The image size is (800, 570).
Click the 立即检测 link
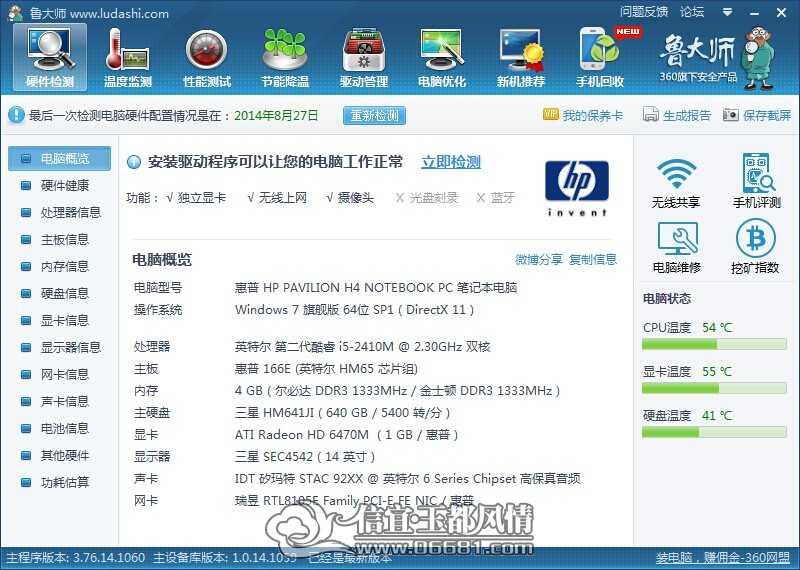[x=451, y=162]
